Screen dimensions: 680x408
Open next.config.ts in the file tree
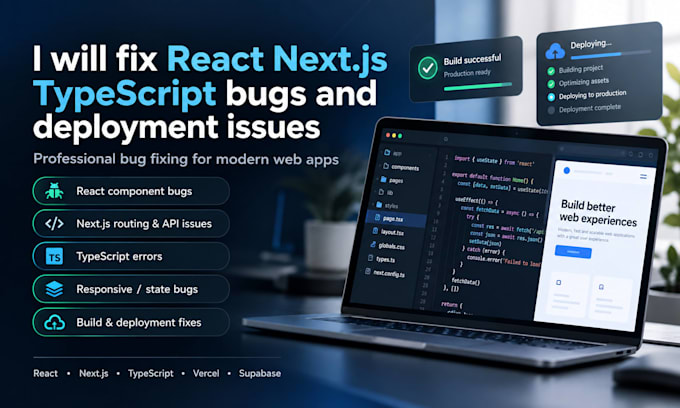(385, 273)
